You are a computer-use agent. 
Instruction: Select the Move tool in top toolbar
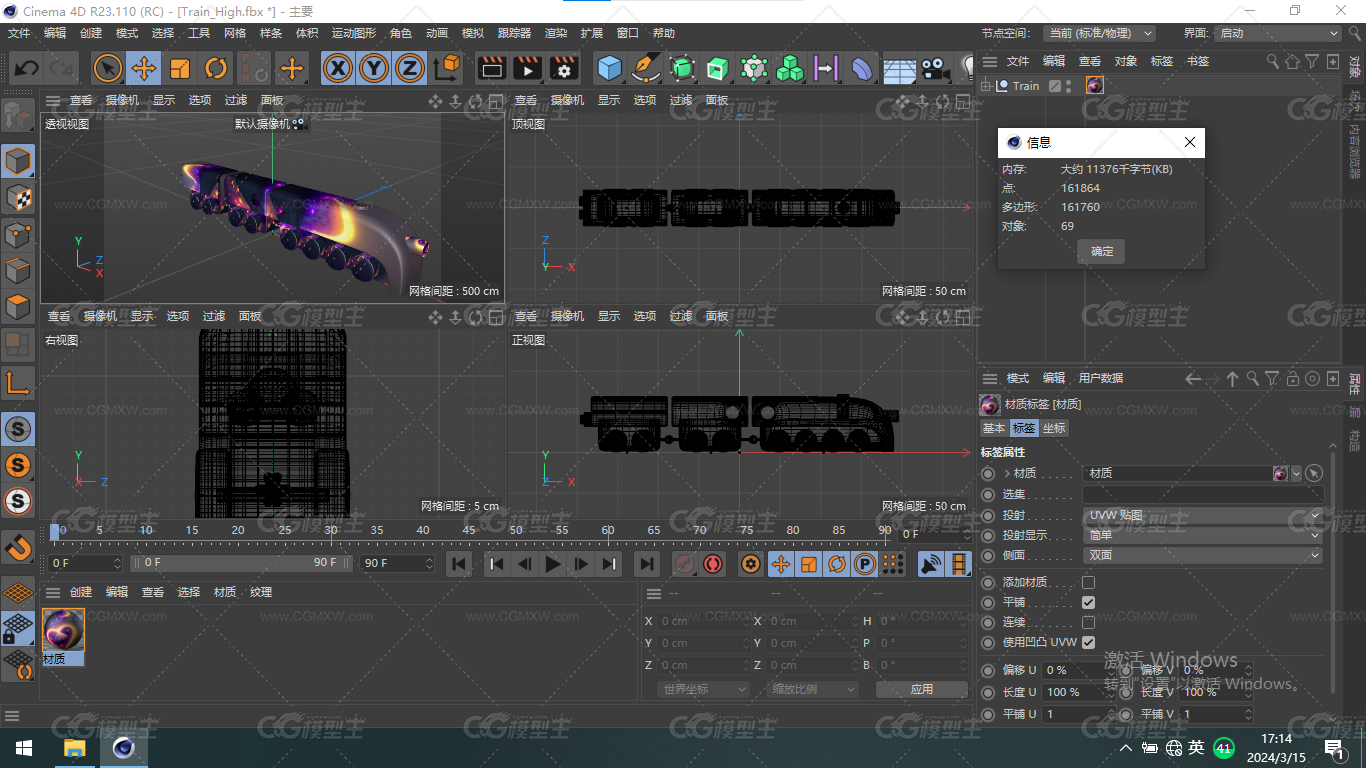pos(144,68)
